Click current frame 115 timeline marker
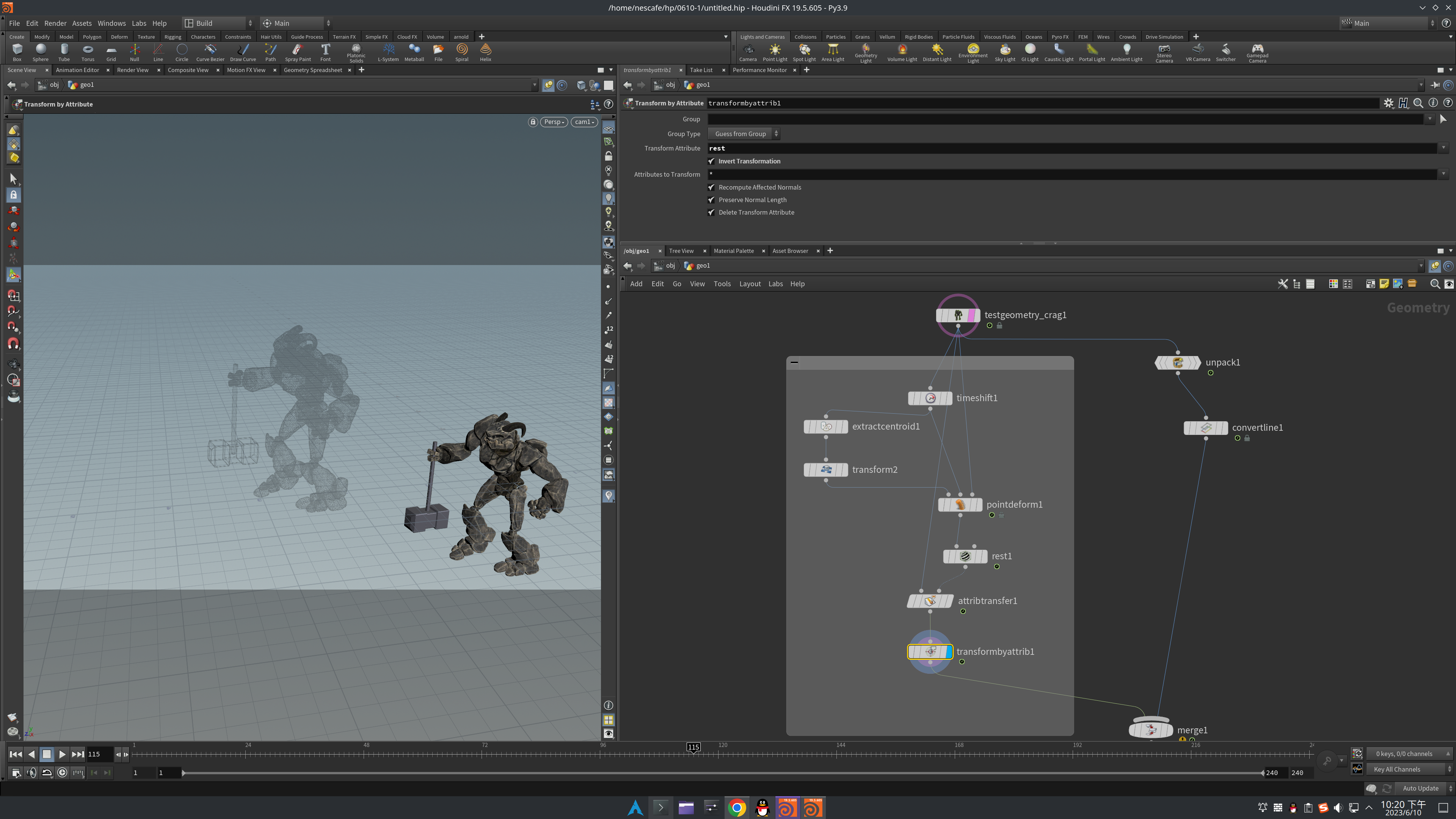Viewport: 1456px width, 819px height. pyautogui.click(x=693, y=747)
